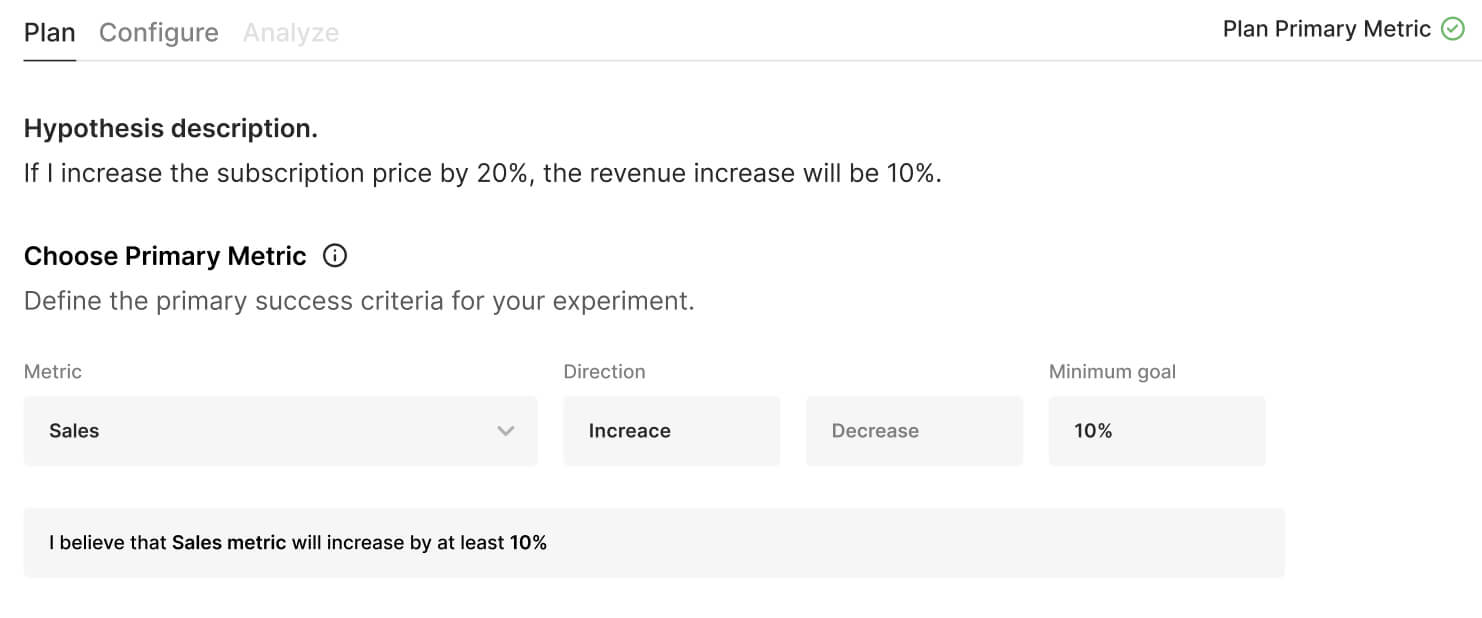Click the green checkmark next to Plan Primary Metric
The height and width of the screenshot is (618, 1482).
tap(1452, 29)
